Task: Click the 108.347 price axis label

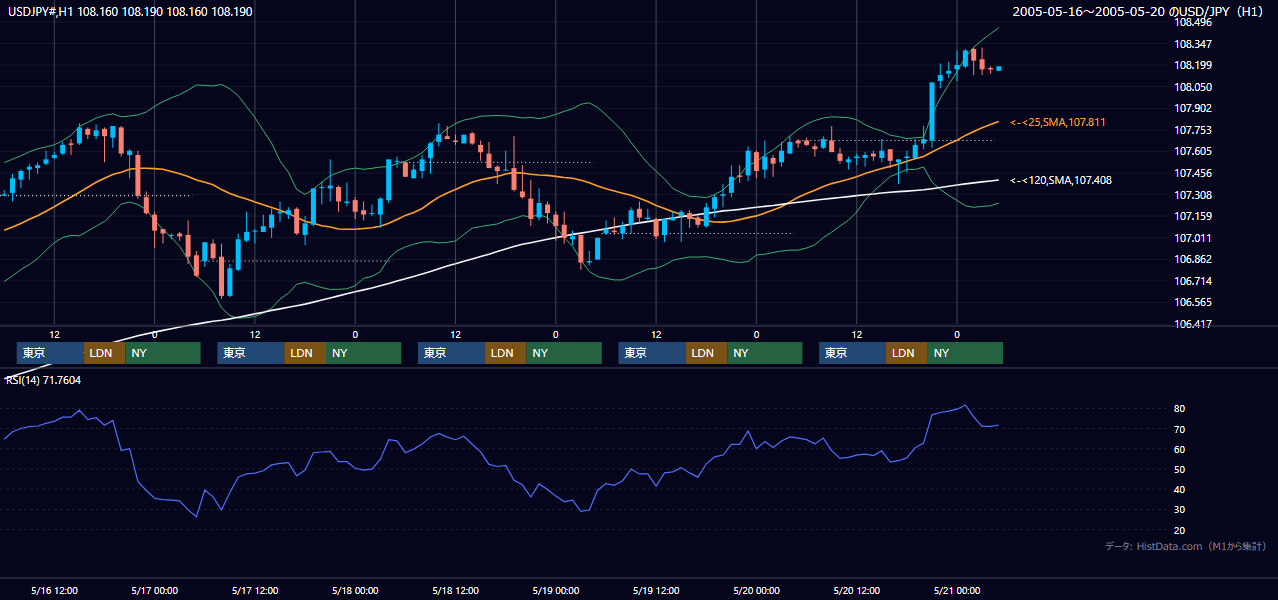Action: pyautogui.click(x=1194, y=44)
